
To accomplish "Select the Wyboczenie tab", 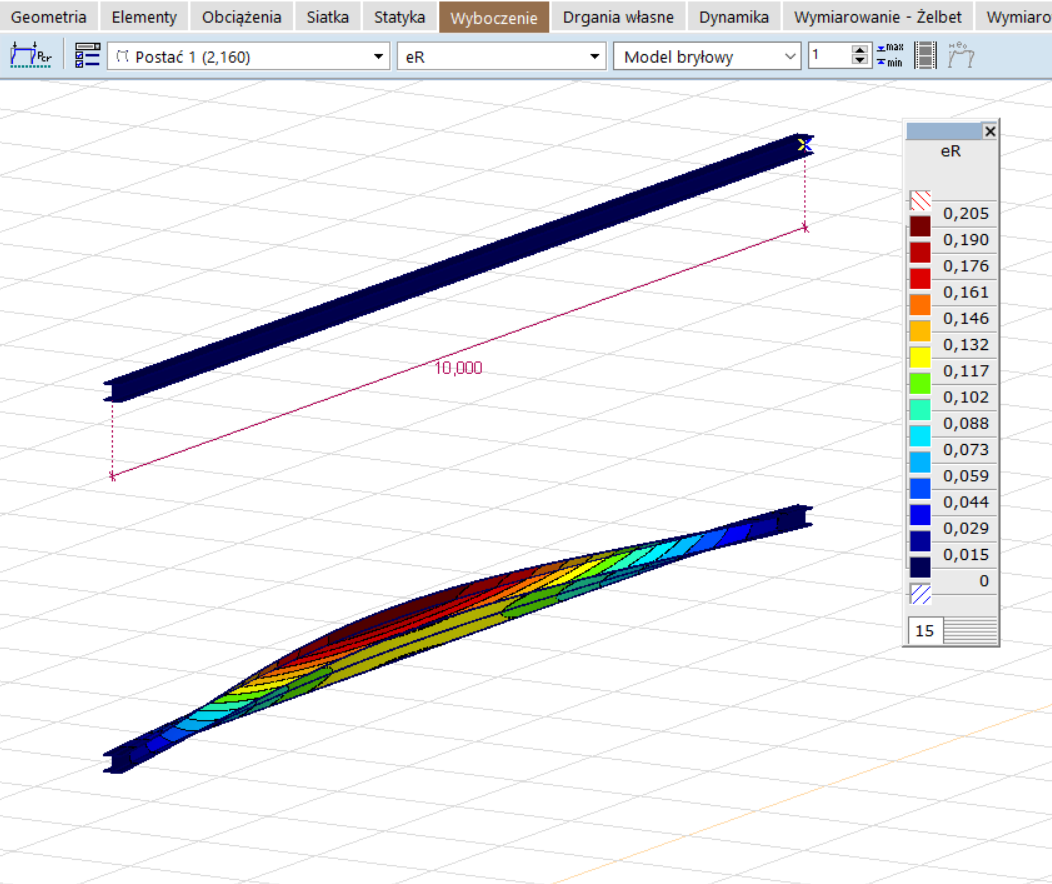I will tap(494, 17).
